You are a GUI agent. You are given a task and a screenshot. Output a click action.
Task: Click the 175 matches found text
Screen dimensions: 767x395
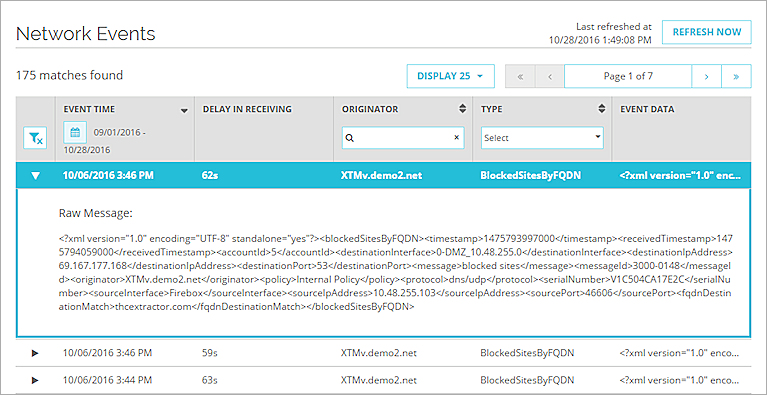pyautogui.click(x=69, y=75)
